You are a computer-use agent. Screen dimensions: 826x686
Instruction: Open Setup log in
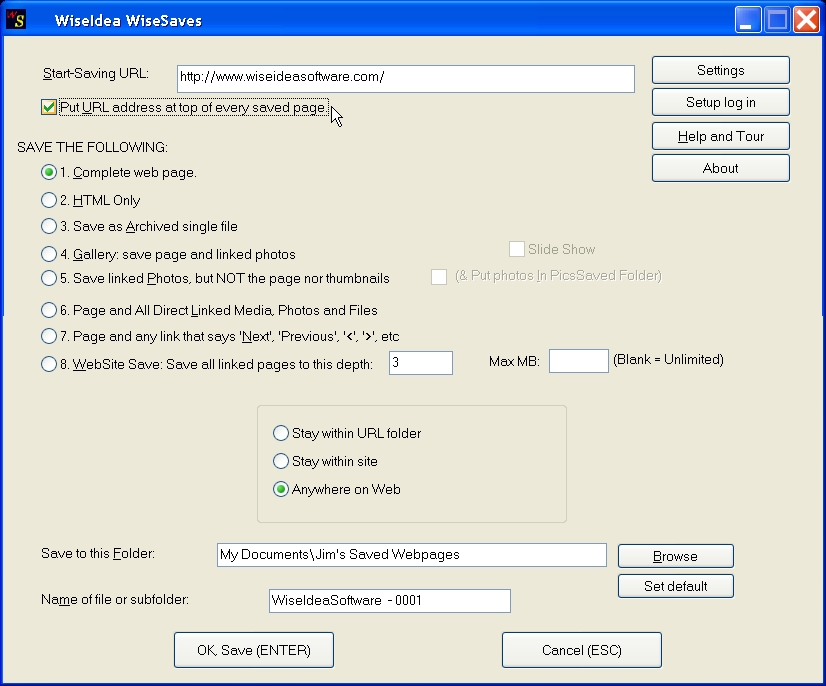[721, 102]
